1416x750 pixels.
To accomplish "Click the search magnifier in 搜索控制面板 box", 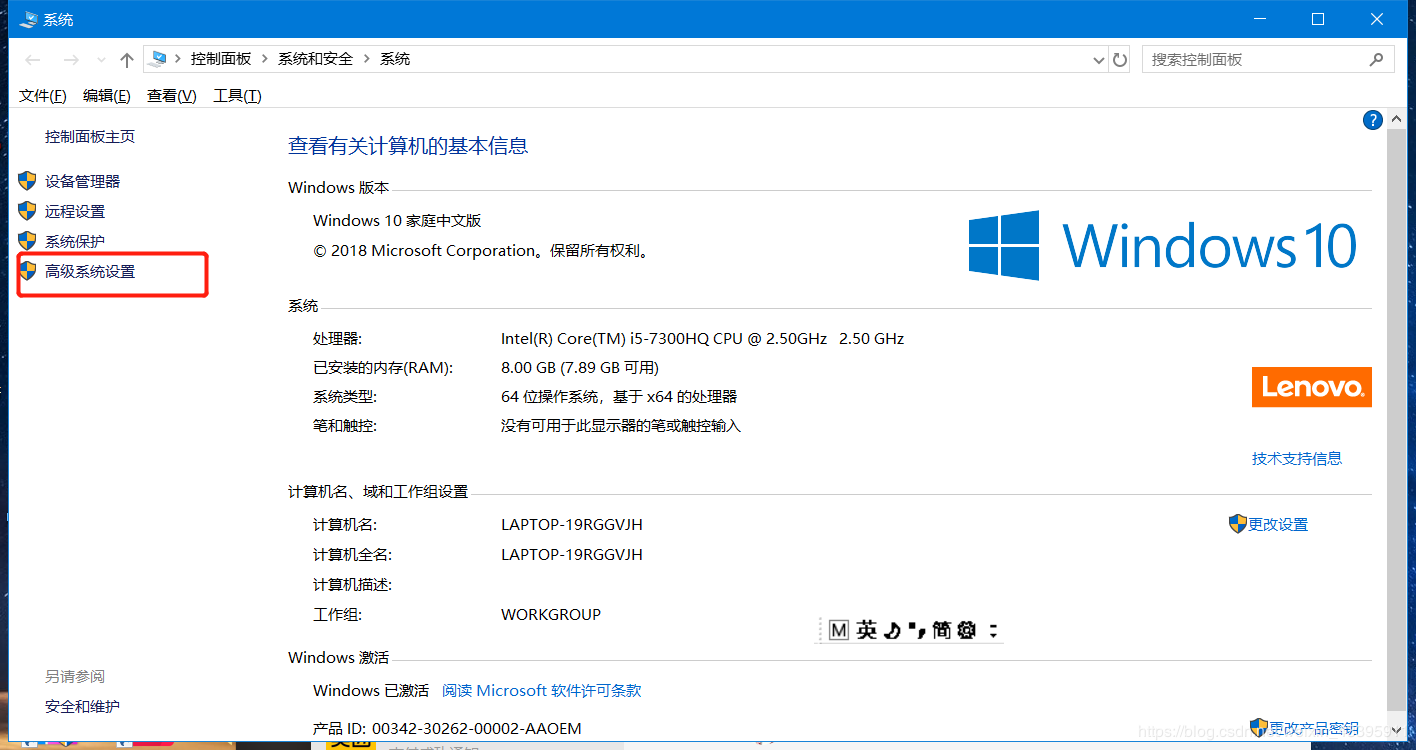I will coord(1377,59).
